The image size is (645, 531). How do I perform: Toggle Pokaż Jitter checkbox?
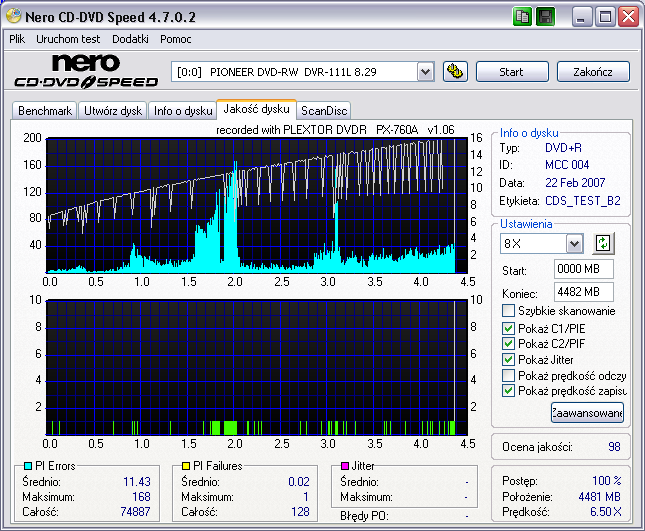tap(508, 359)
